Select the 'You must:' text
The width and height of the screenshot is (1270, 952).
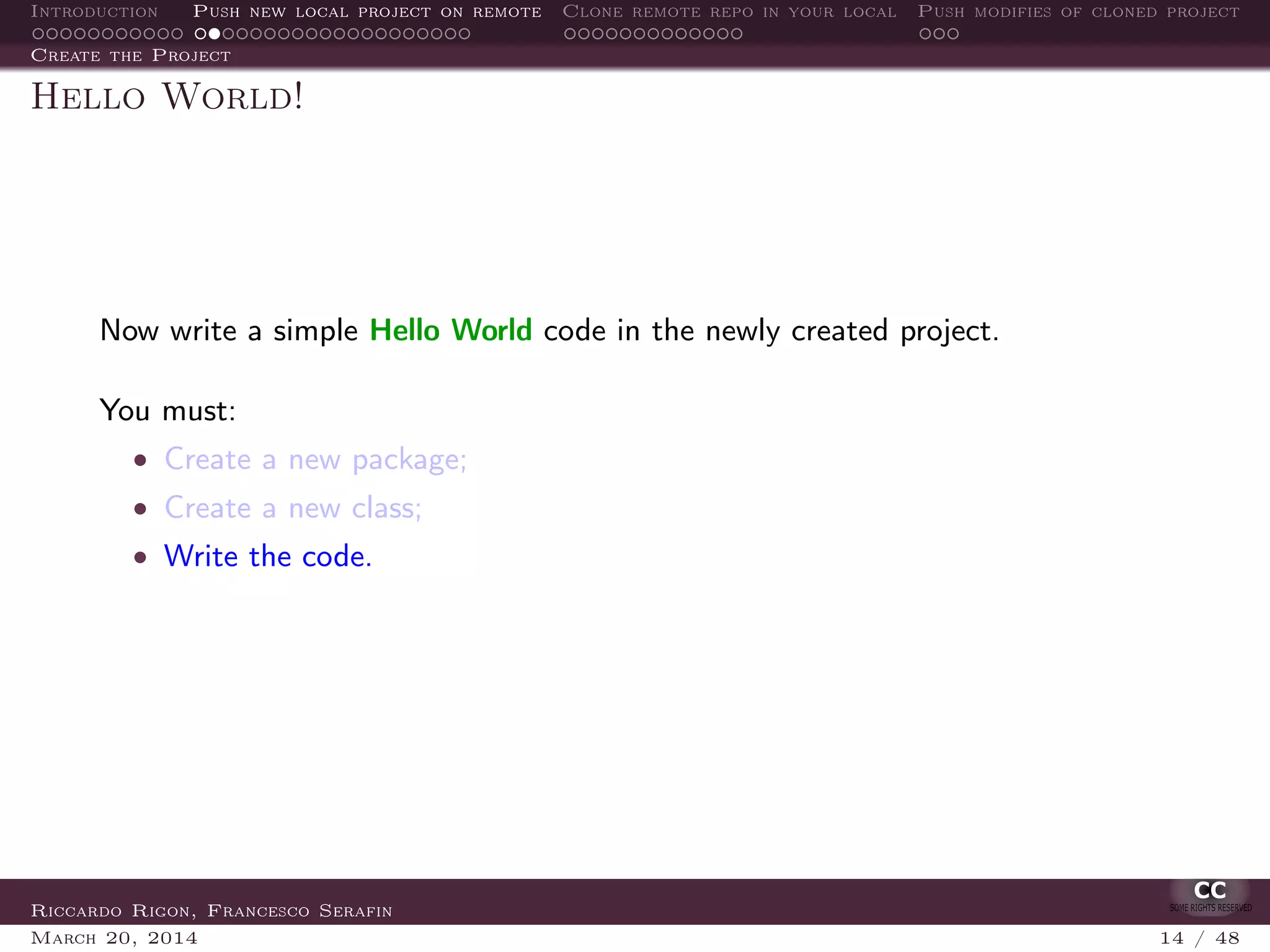point(167,410)
